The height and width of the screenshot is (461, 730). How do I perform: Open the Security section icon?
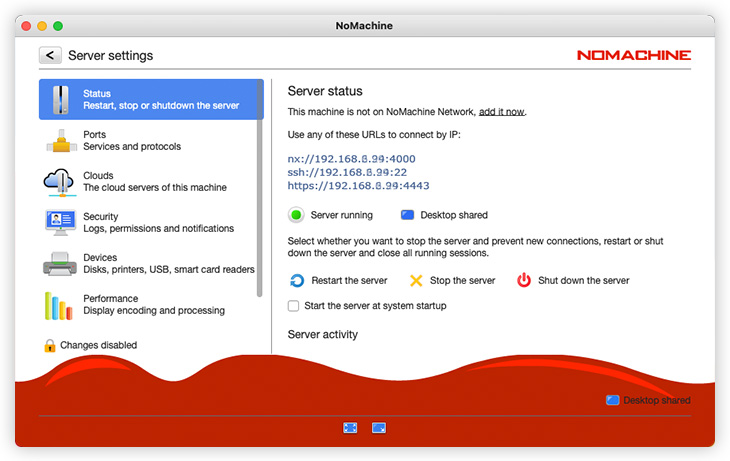pos(61,223)
